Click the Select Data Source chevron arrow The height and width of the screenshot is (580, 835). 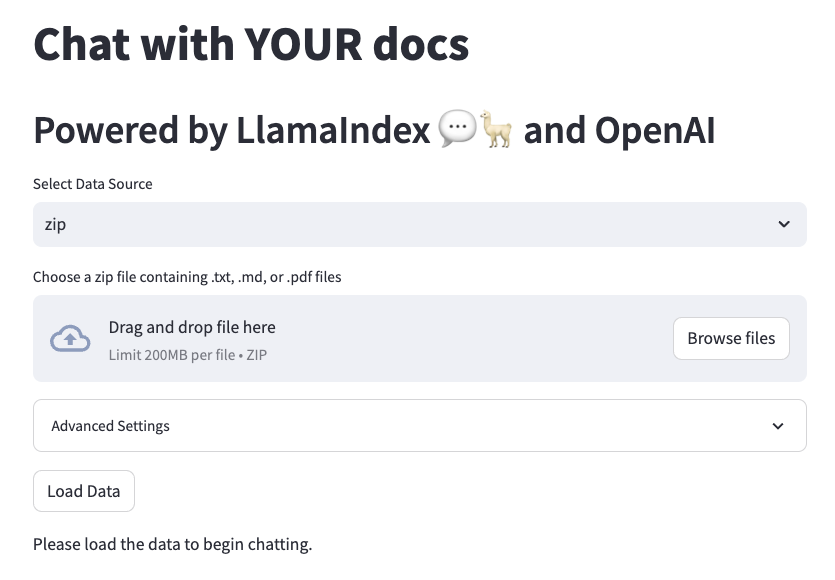click(784, 225)
